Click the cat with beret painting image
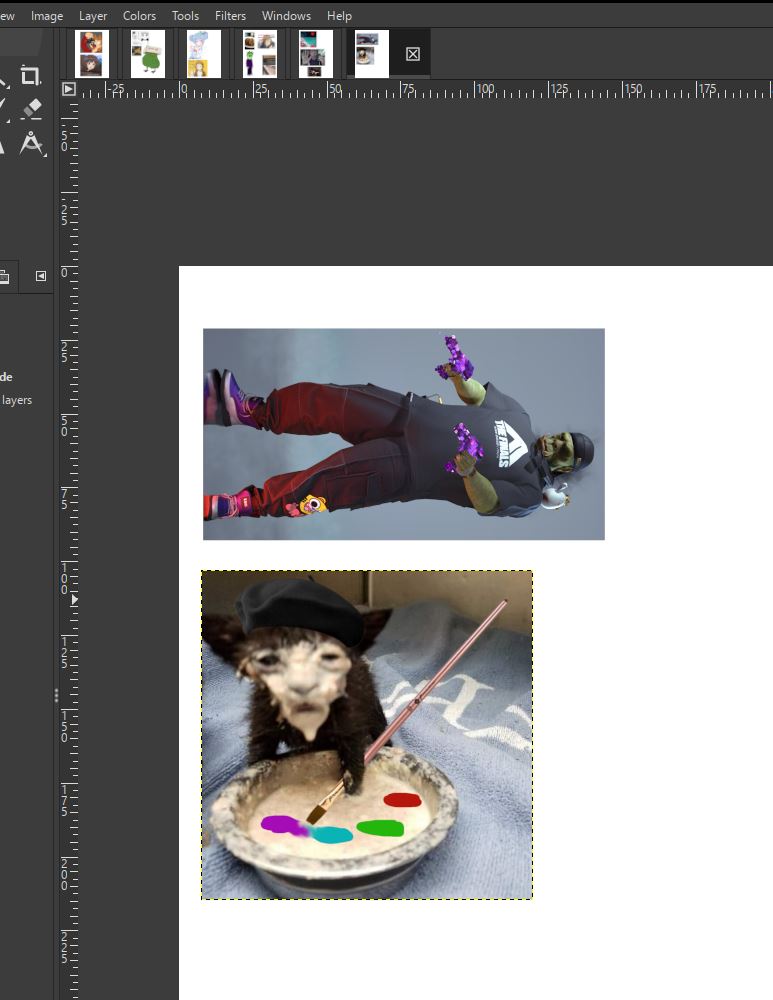 367,735
